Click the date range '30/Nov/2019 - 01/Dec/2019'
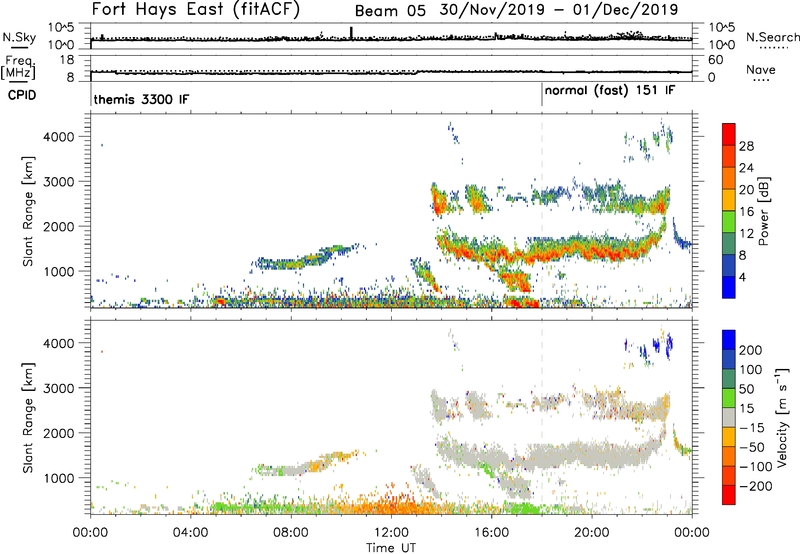 tap(559, 10)
